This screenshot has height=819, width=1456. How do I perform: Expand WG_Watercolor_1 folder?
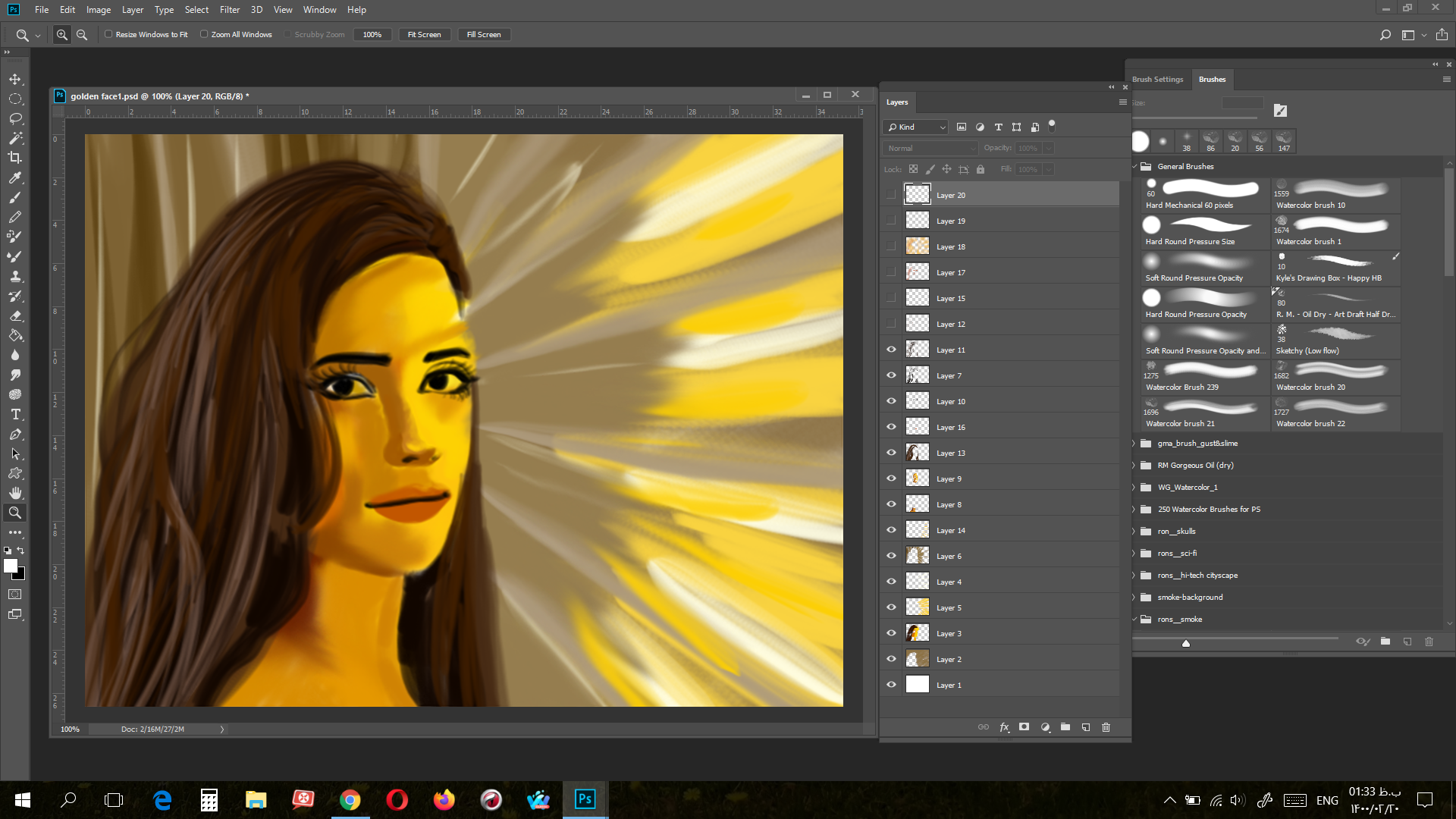[x=1135, y=488]
